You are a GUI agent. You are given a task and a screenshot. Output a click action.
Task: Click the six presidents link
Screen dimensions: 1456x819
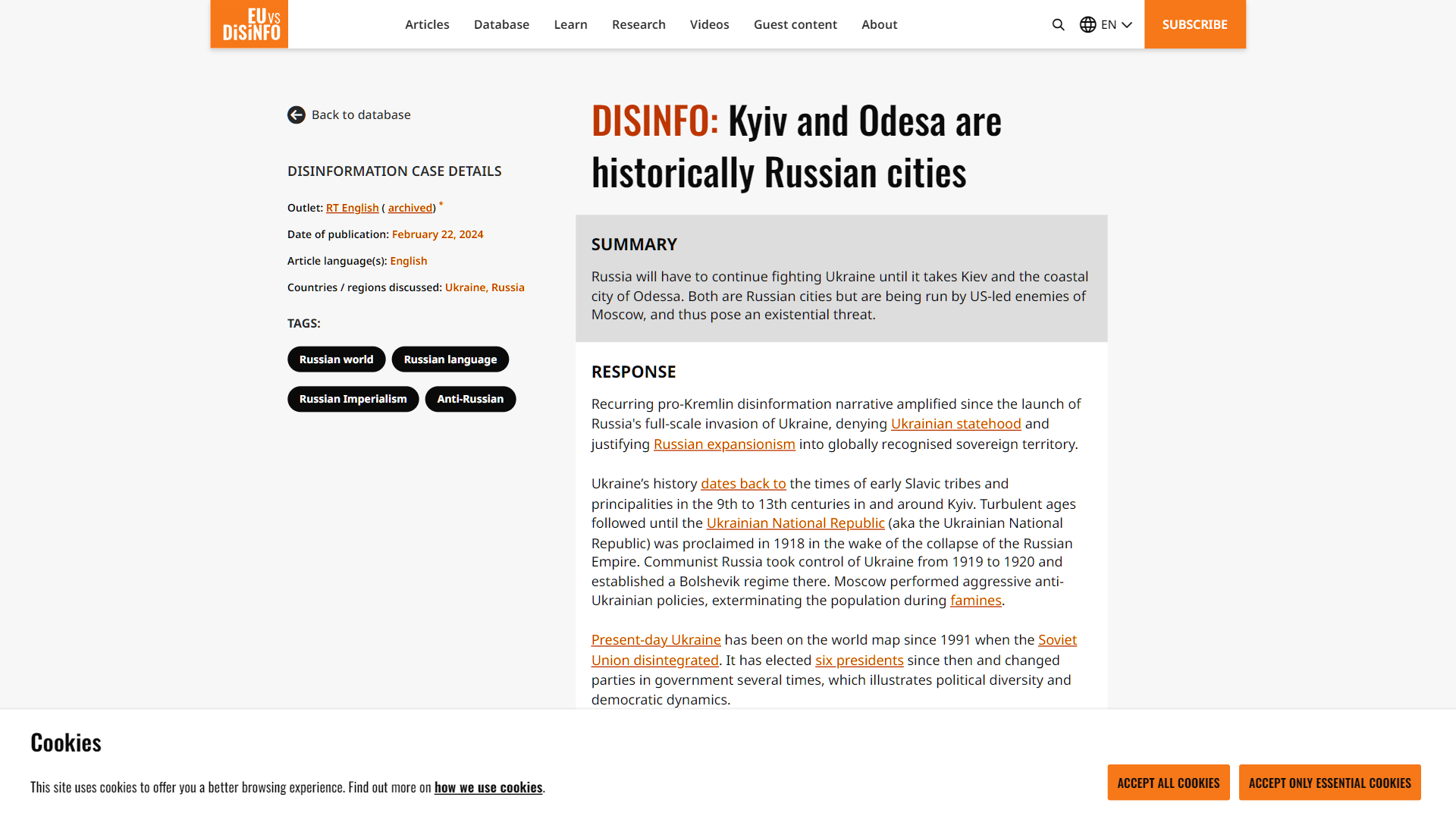pos(859,661)
